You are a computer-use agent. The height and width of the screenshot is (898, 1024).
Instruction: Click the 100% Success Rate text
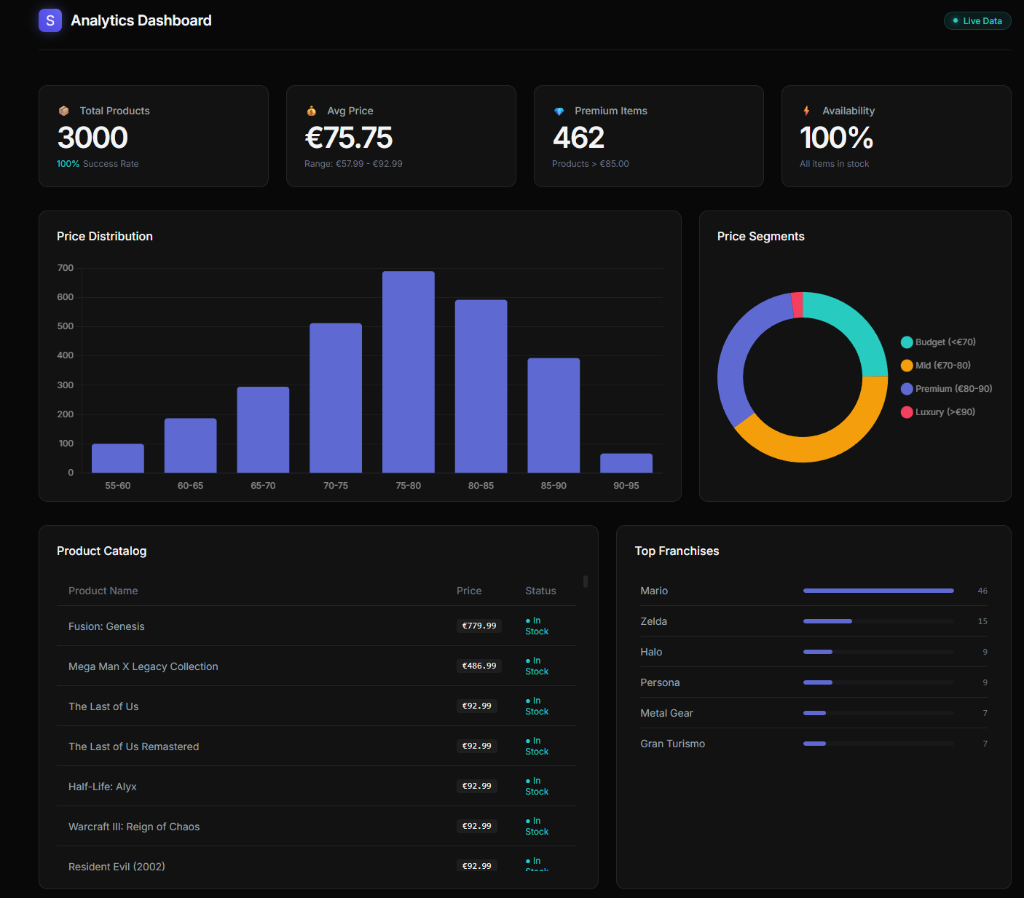[98, 164]
